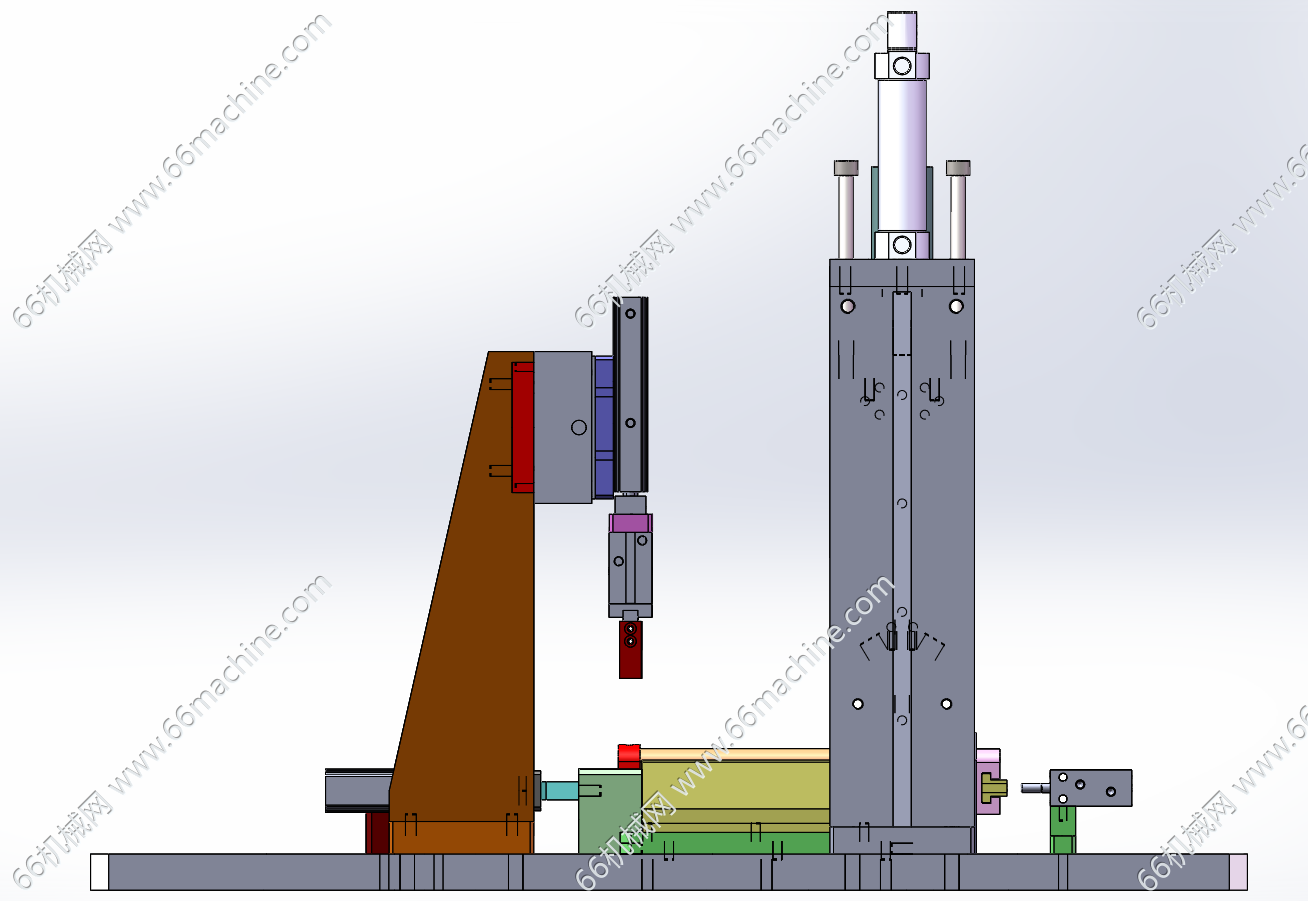Select the small red block on yellow part
1308x901 pixels.
[x=629, y=756]
